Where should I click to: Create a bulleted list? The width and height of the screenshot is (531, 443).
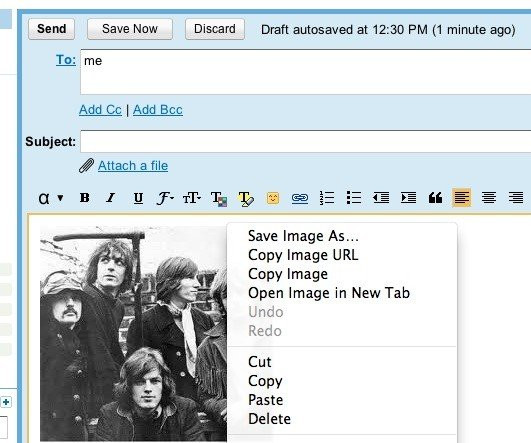tap(354, 198)
